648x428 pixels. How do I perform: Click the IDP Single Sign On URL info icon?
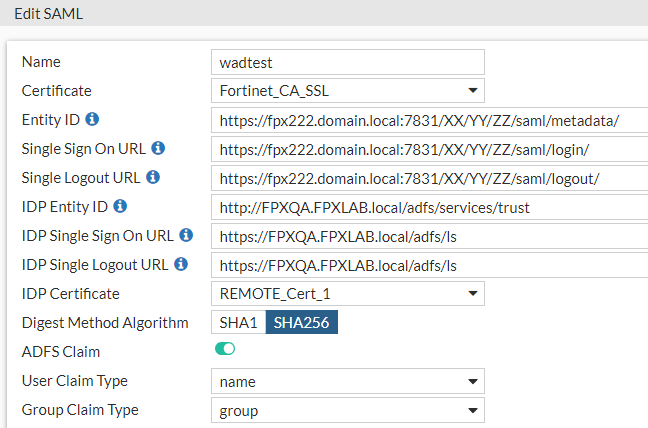[186, 236]
